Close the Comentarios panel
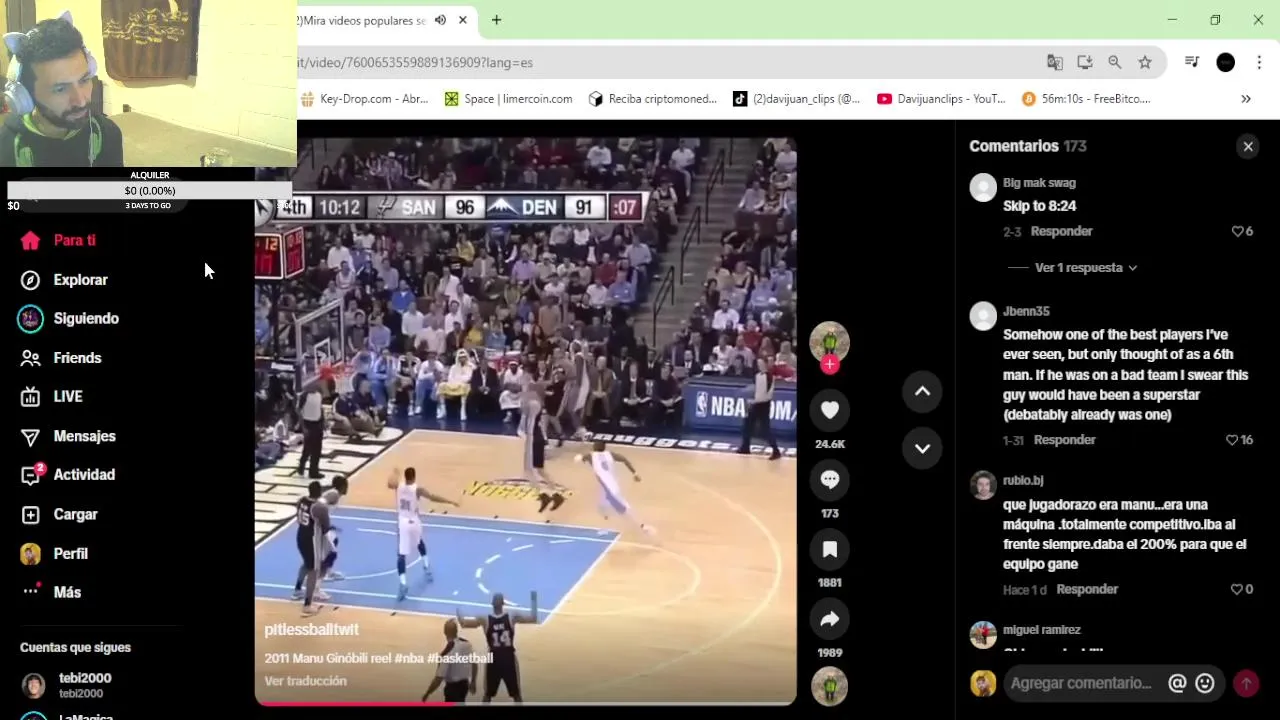This screenshot has width=1280, height=720. click(1248, 146)
